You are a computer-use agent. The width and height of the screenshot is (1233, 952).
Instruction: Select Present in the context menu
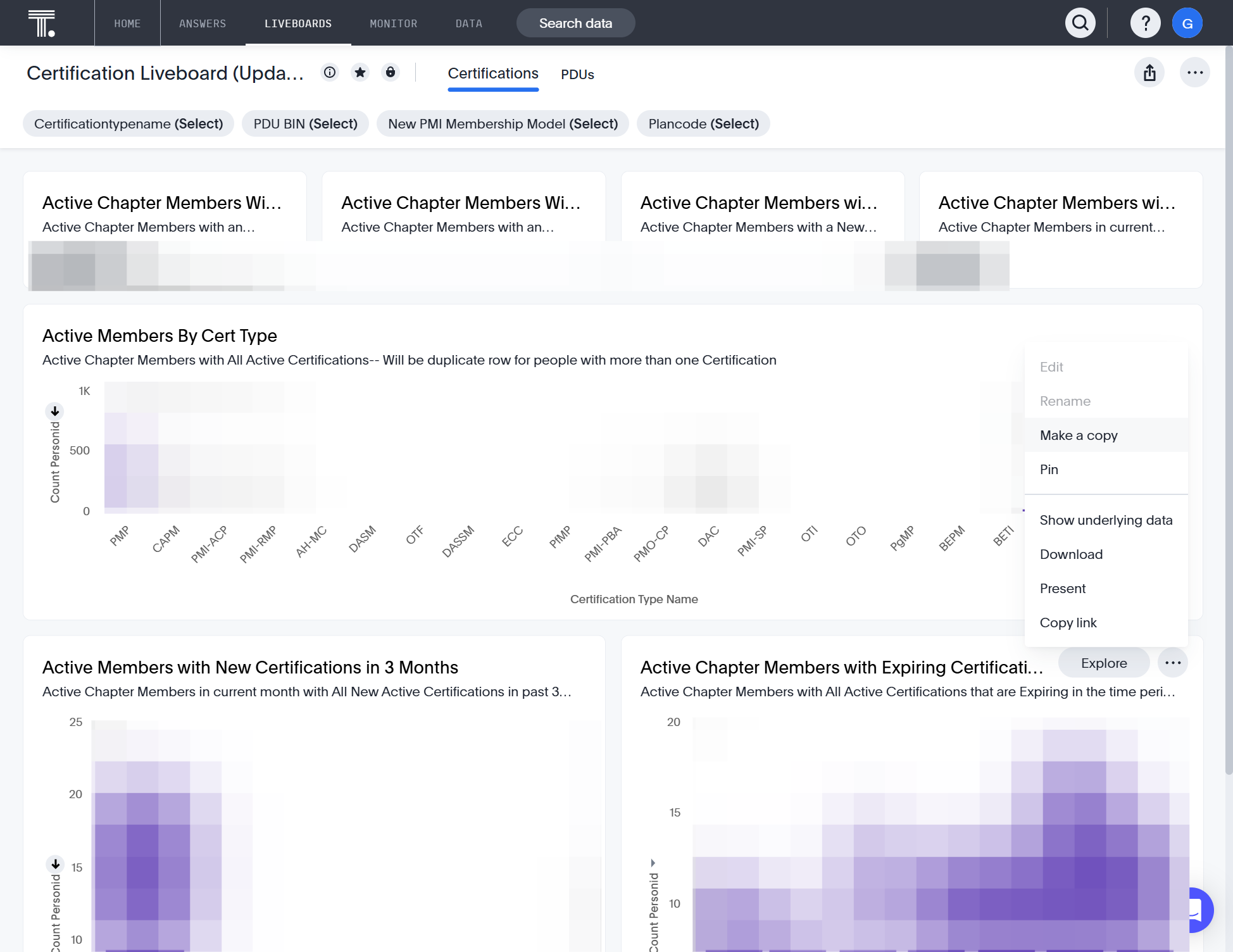[1106, 589]
